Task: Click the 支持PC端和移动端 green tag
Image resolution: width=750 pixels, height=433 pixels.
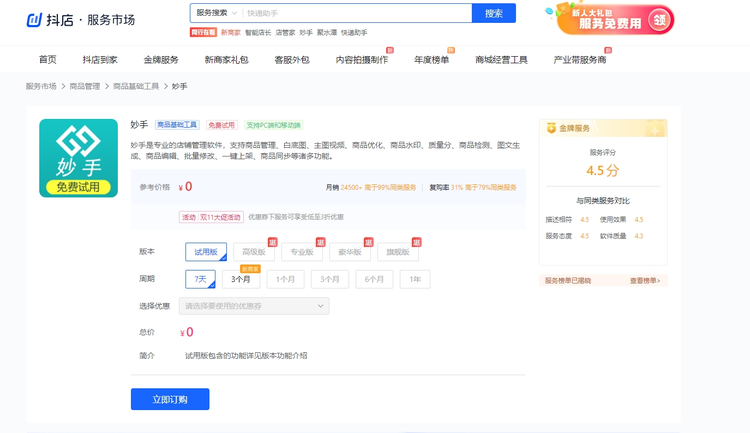Action: point(274,125)
